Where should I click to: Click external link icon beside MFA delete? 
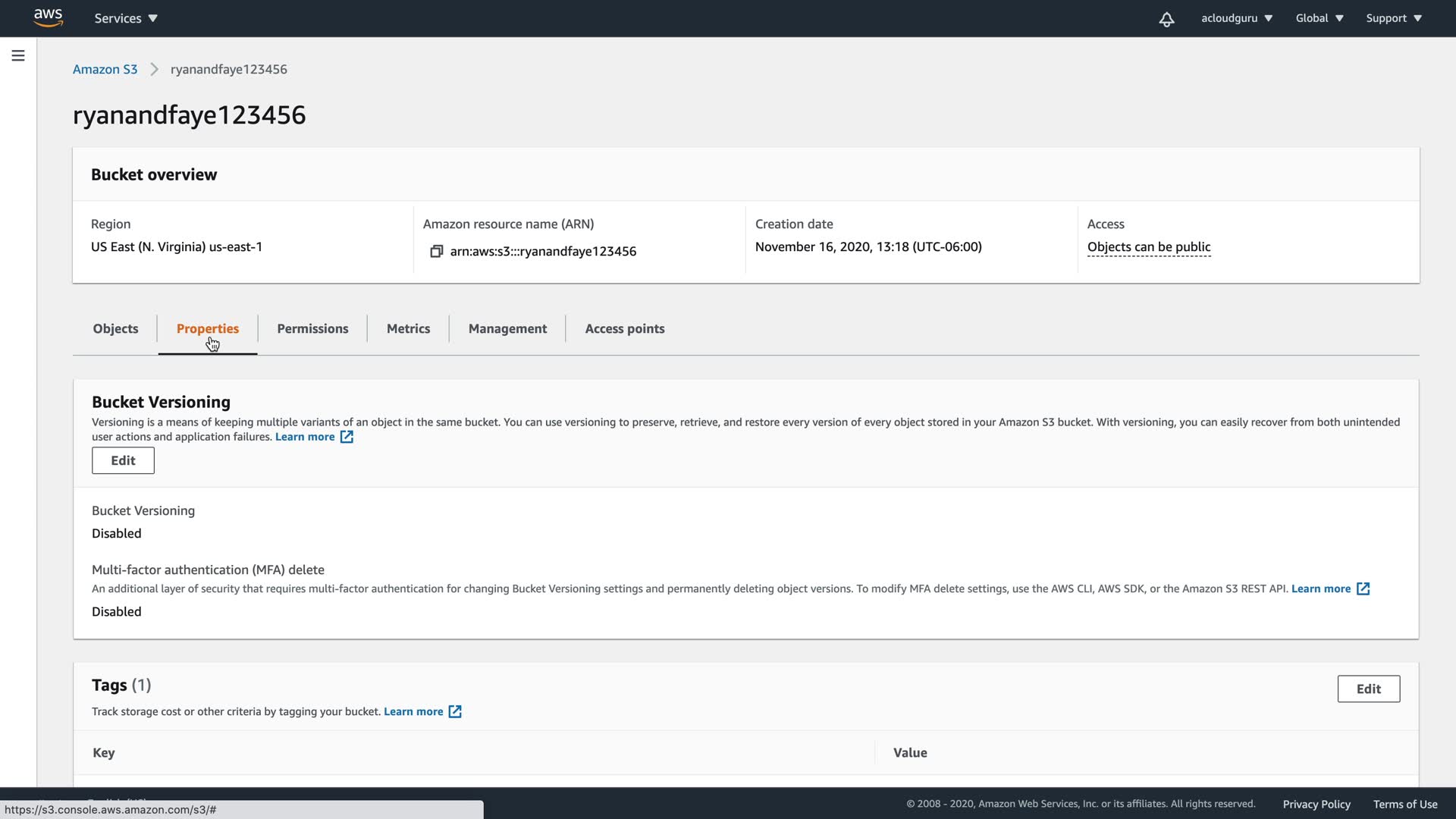point(1363,588)
